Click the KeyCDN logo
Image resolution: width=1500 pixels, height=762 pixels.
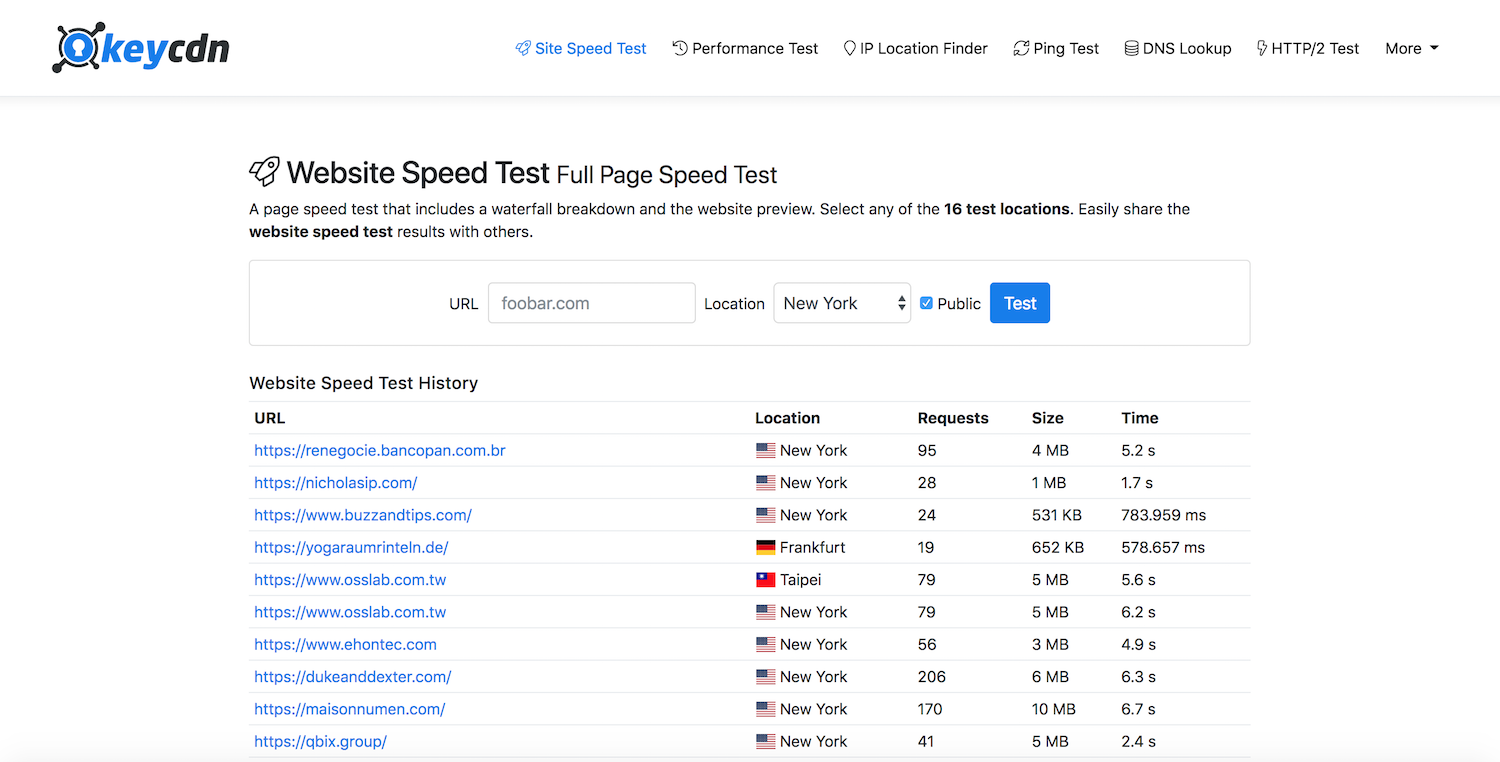click(x=141, y=48)
